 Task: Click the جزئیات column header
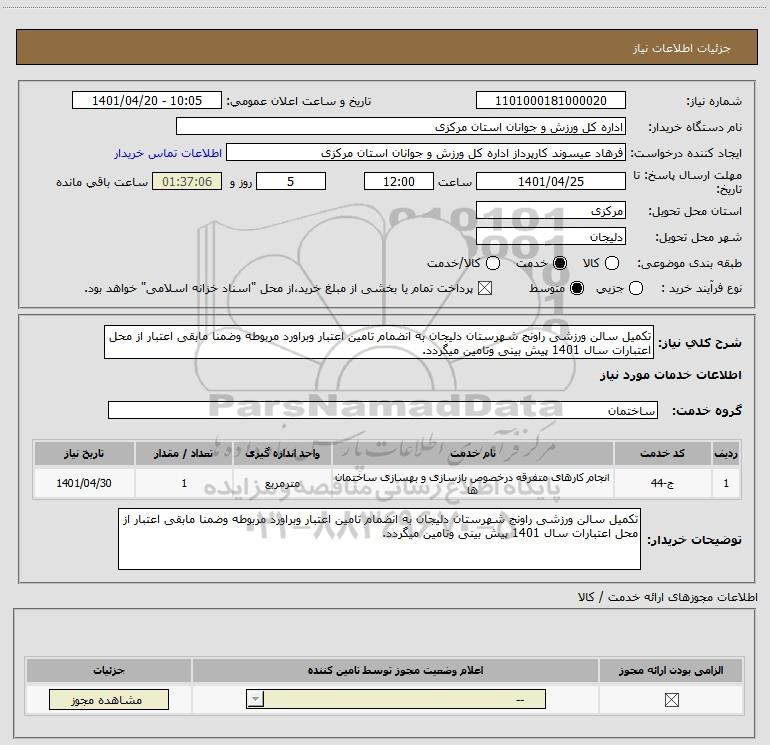pos(109,670)
